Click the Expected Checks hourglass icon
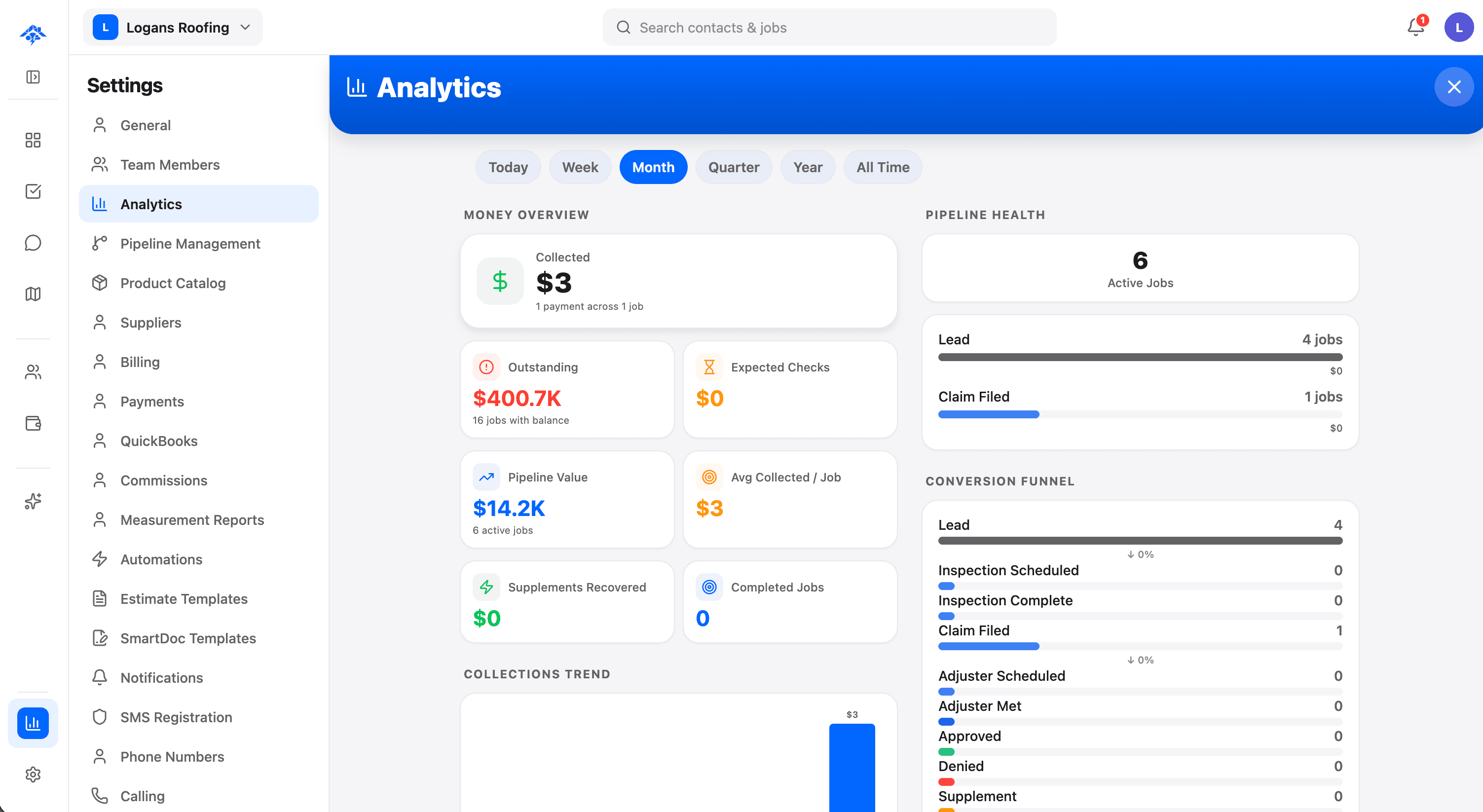1483x812 pixels. click(709, 367)
